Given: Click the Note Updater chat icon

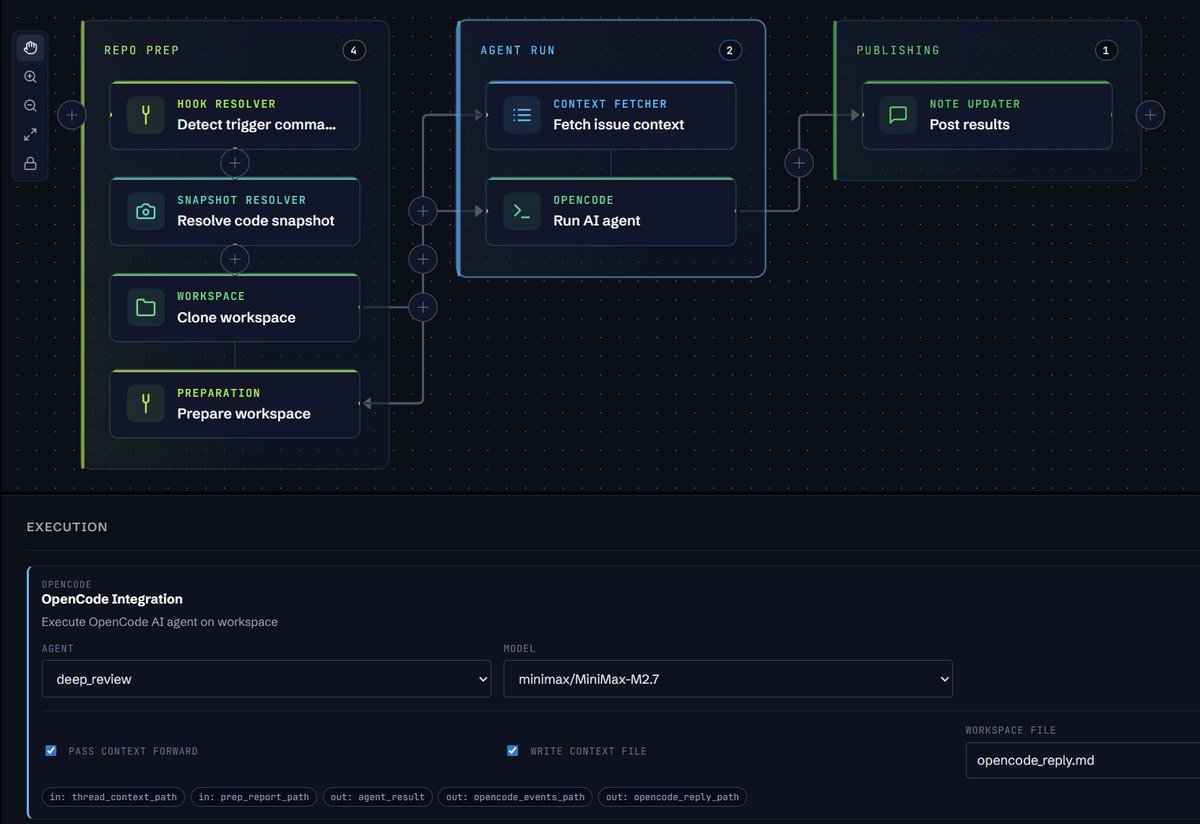Looking at the screenshot, I should (898, 115).
